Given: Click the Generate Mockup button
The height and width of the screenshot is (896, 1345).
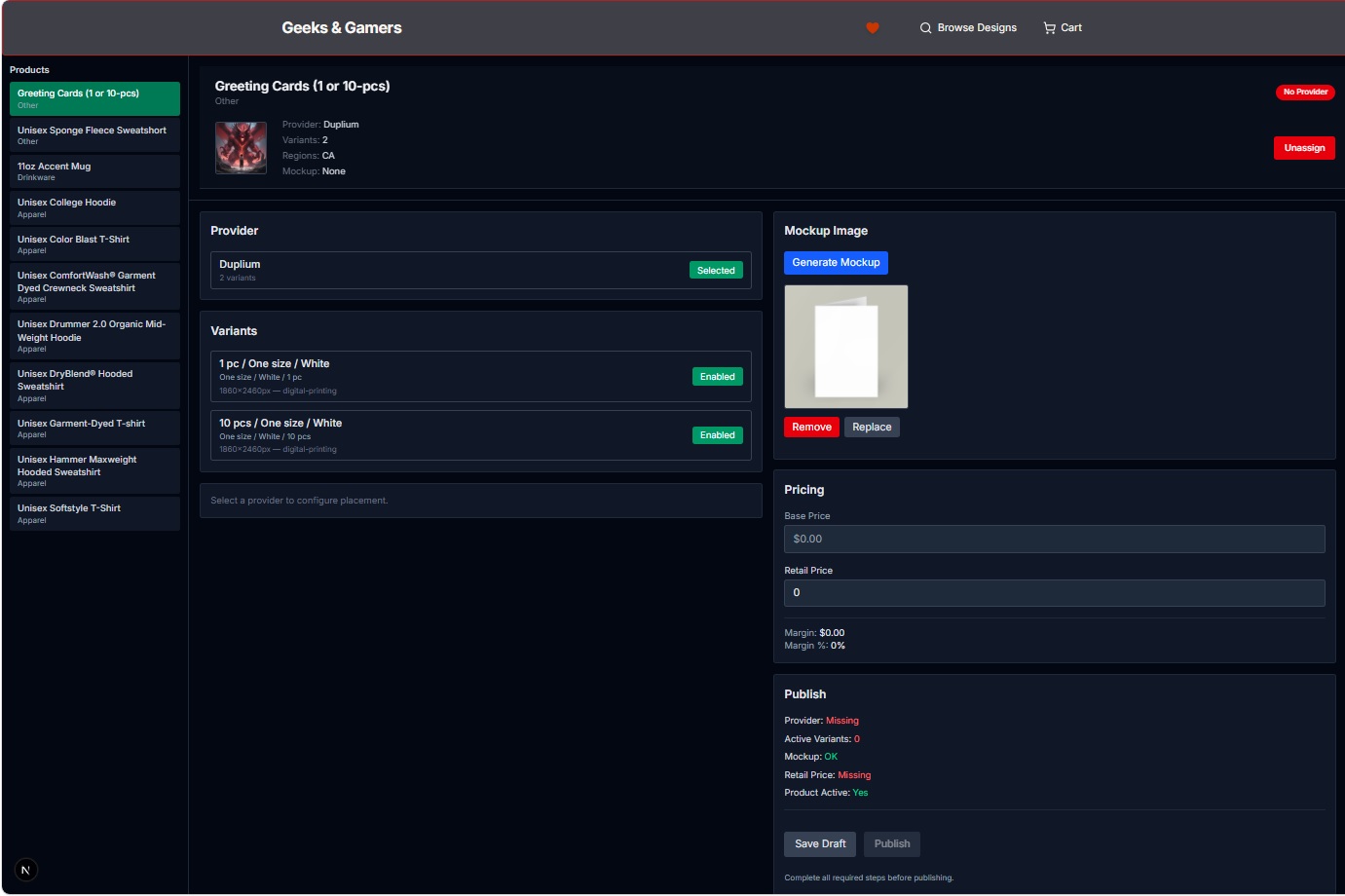Looking at the screenshot, I should (x=836, y=263).
